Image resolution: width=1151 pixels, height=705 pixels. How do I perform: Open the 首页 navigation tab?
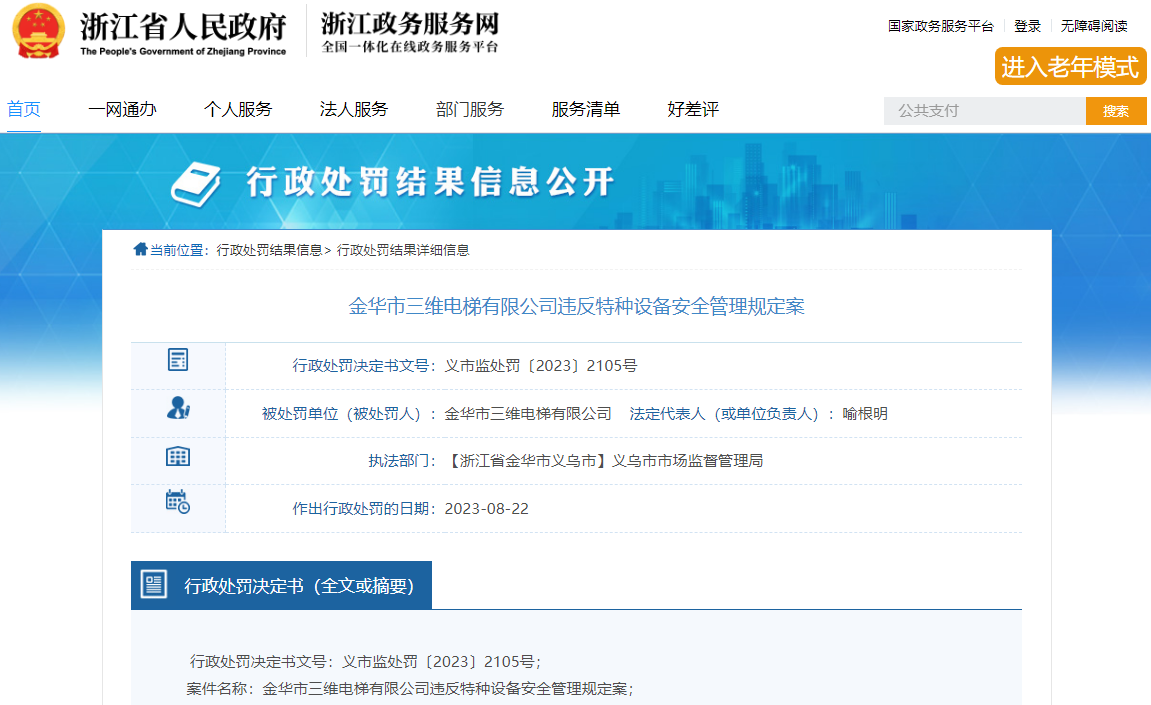(x=24, y=110)
